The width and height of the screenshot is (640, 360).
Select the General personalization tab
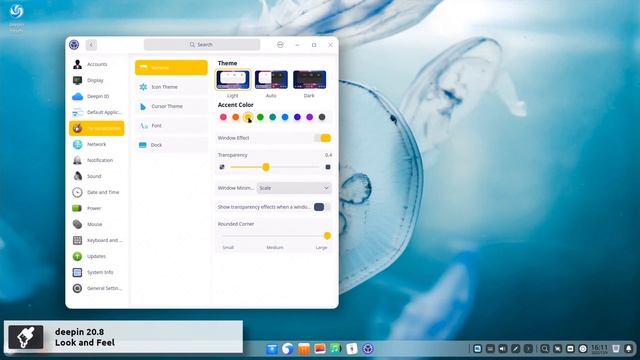[171, 67]
